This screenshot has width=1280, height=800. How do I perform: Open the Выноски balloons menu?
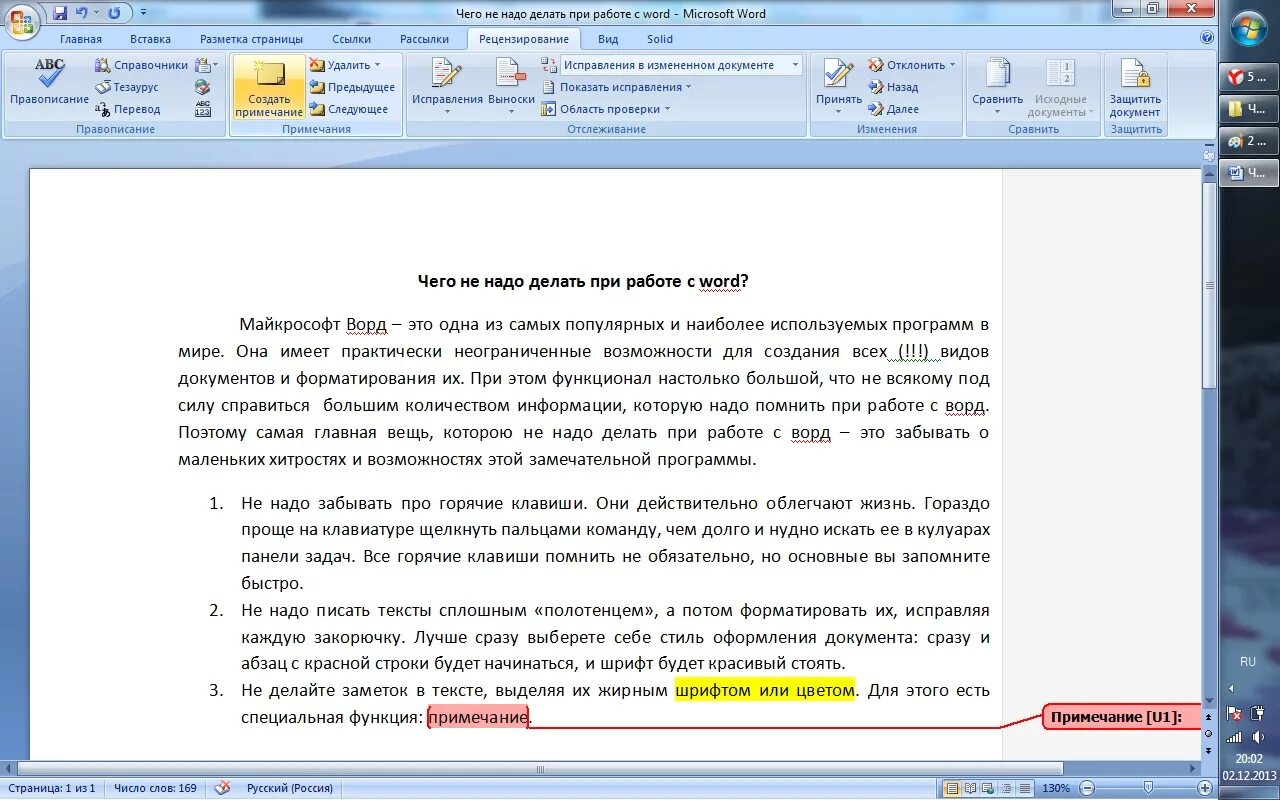[512, 85]
